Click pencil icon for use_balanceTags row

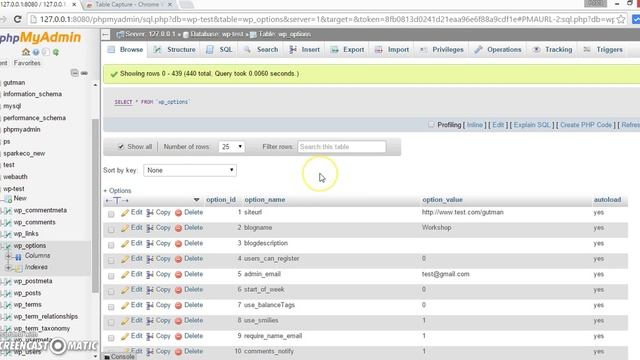click(x=125, y=306)
